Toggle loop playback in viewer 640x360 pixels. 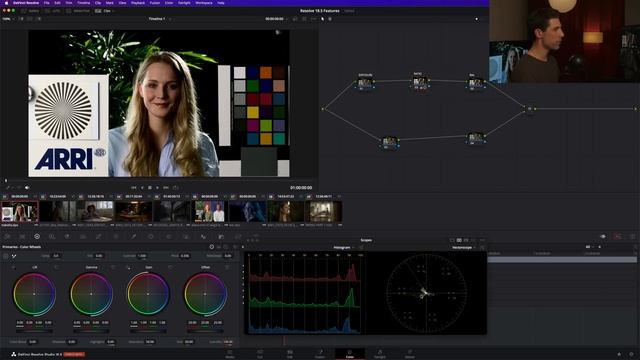pos(176,188)
